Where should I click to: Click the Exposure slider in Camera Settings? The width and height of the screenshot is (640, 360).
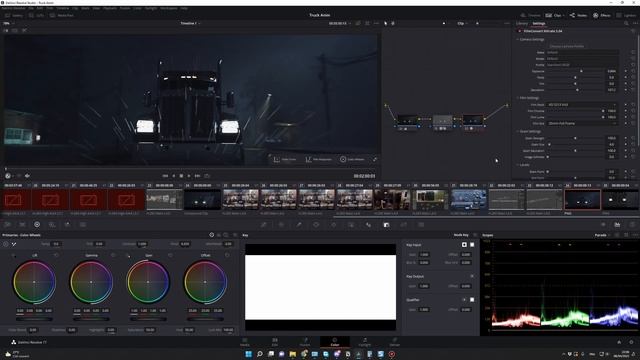tap(576, 71)
